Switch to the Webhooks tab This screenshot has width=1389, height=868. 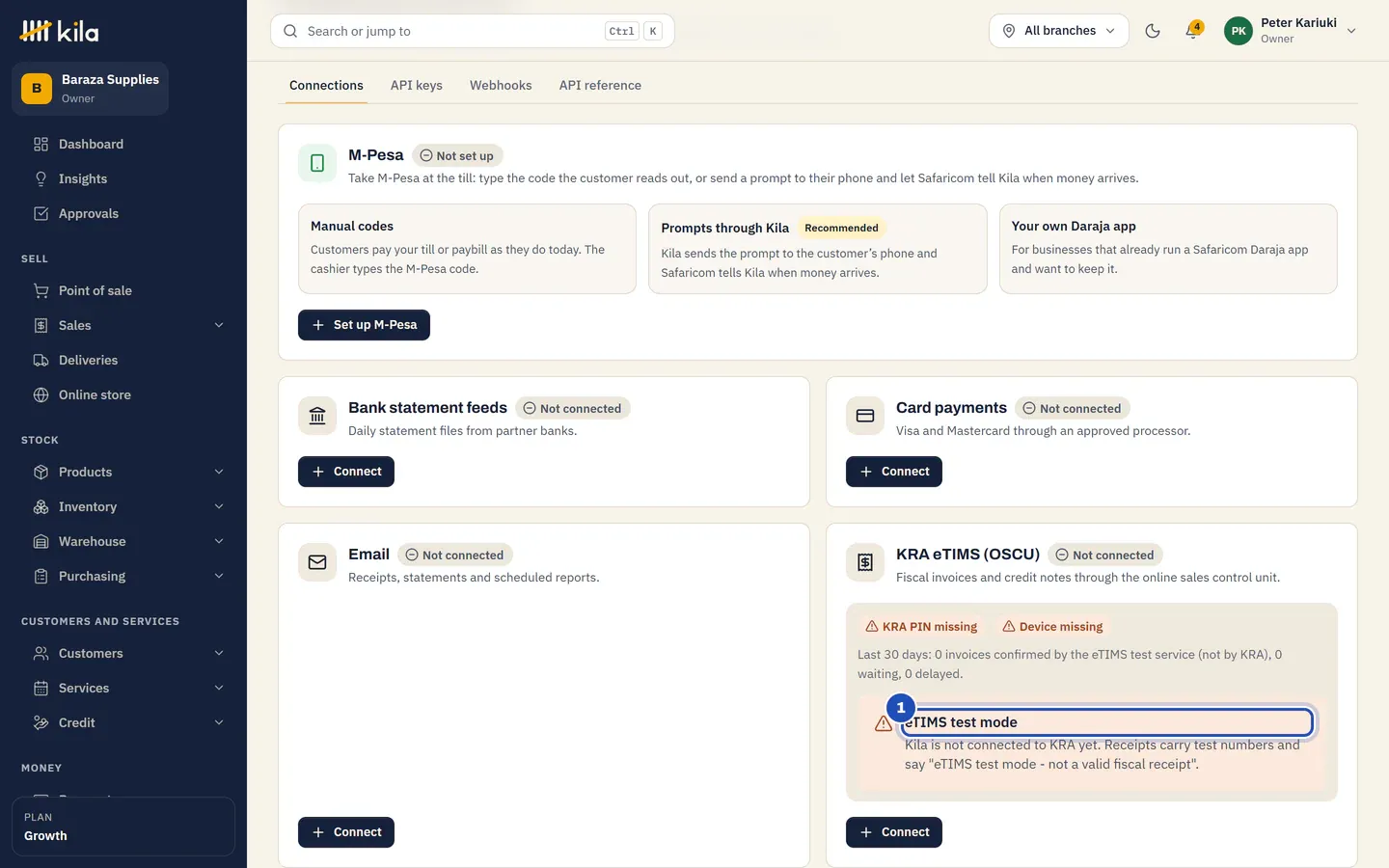501,85
